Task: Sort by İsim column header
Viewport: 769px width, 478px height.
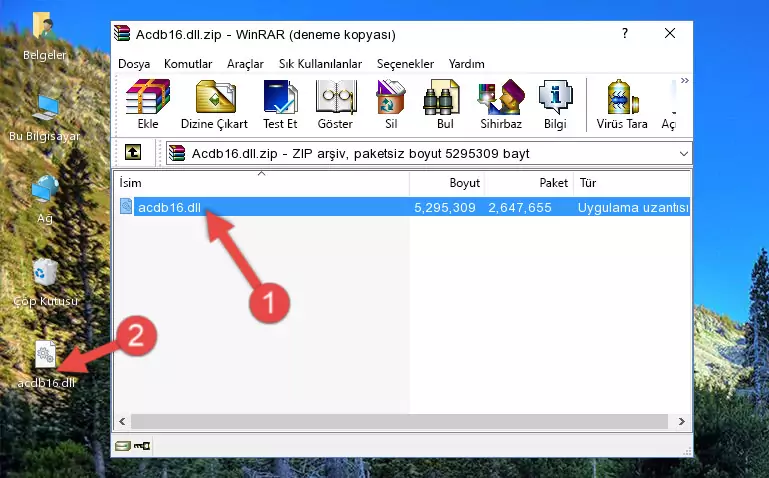Action: 262,183
